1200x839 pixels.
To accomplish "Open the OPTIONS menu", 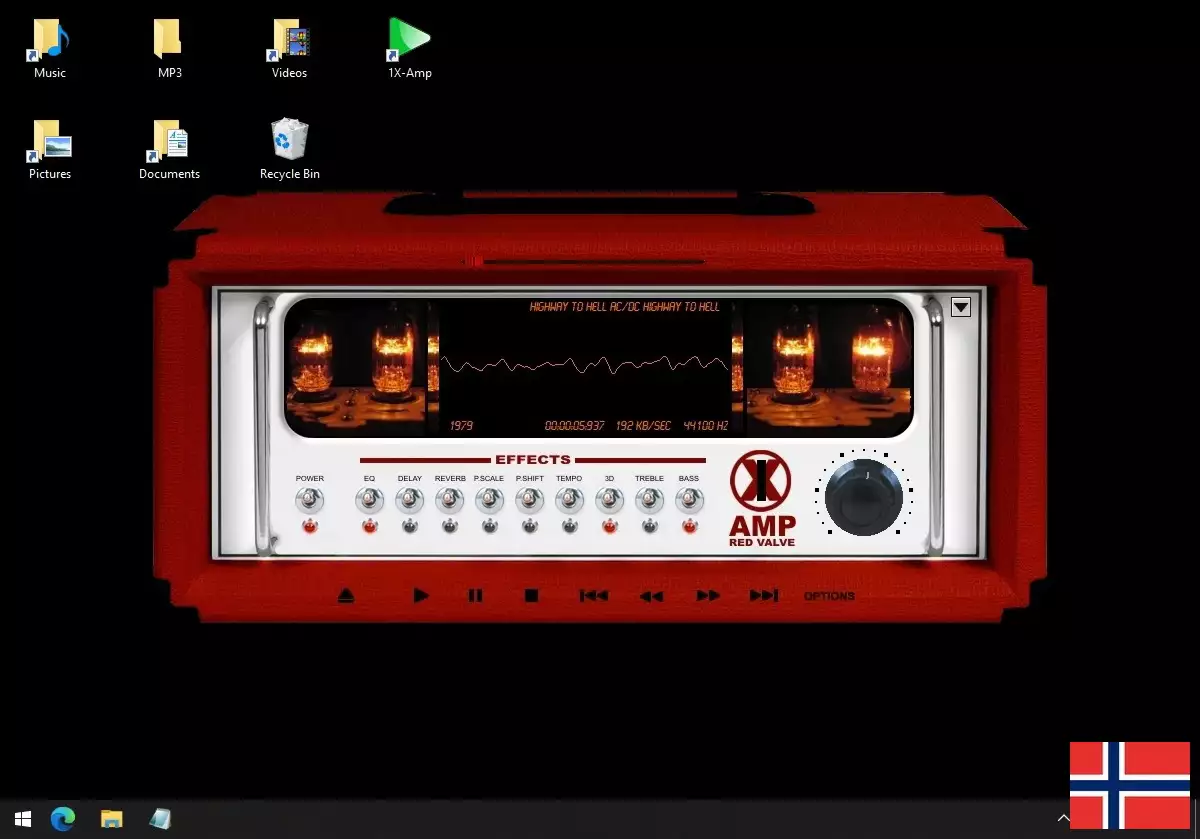I will 829,595.
